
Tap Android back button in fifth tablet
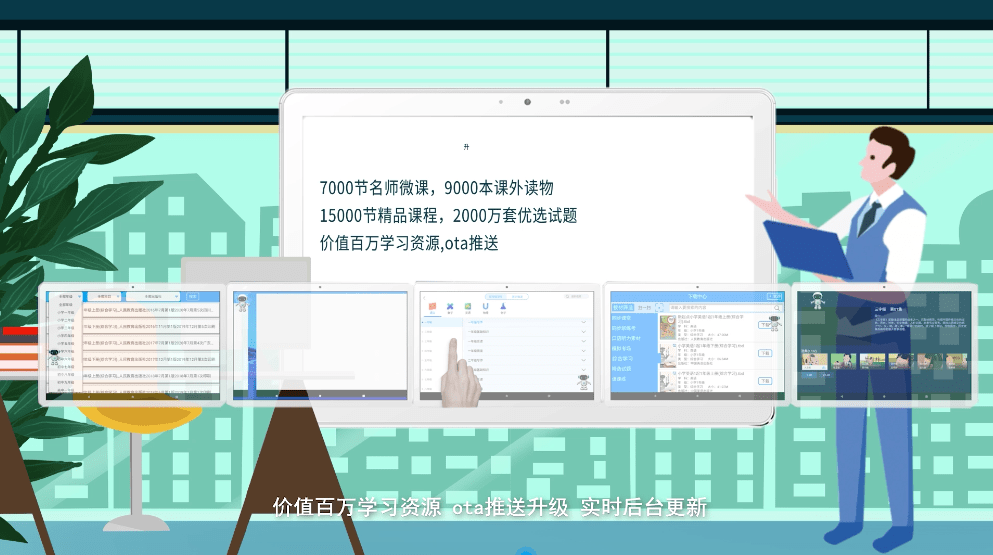(842, 397)
